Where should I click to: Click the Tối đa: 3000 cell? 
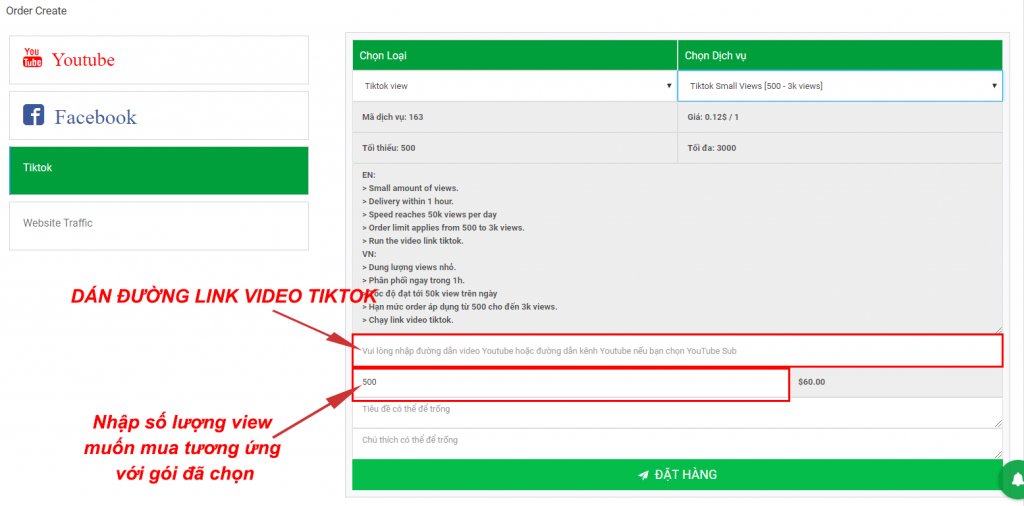[840, 148]
